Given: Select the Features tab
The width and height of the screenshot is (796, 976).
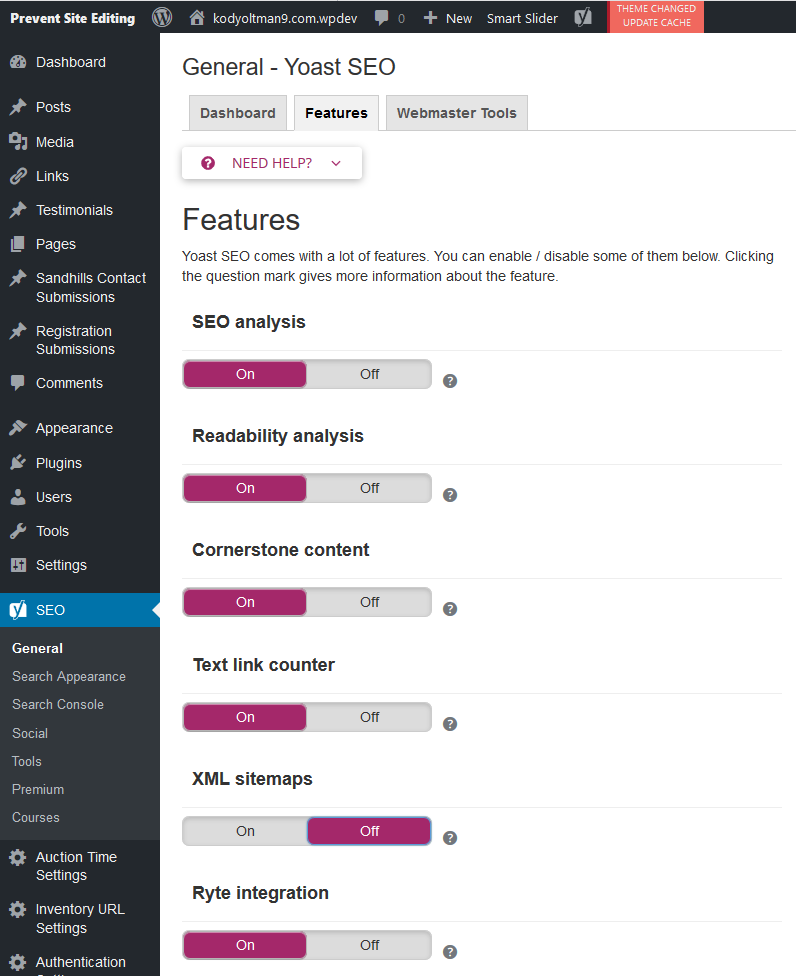Looking at the screenshot, I should coord(336,113).
